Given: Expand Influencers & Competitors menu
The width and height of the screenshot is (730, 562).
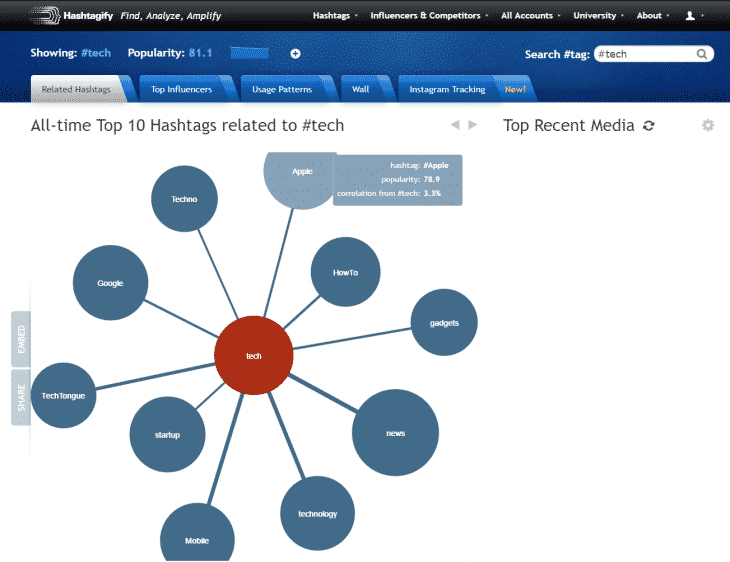Looking at the screenshot, I should tap(427, 16).
